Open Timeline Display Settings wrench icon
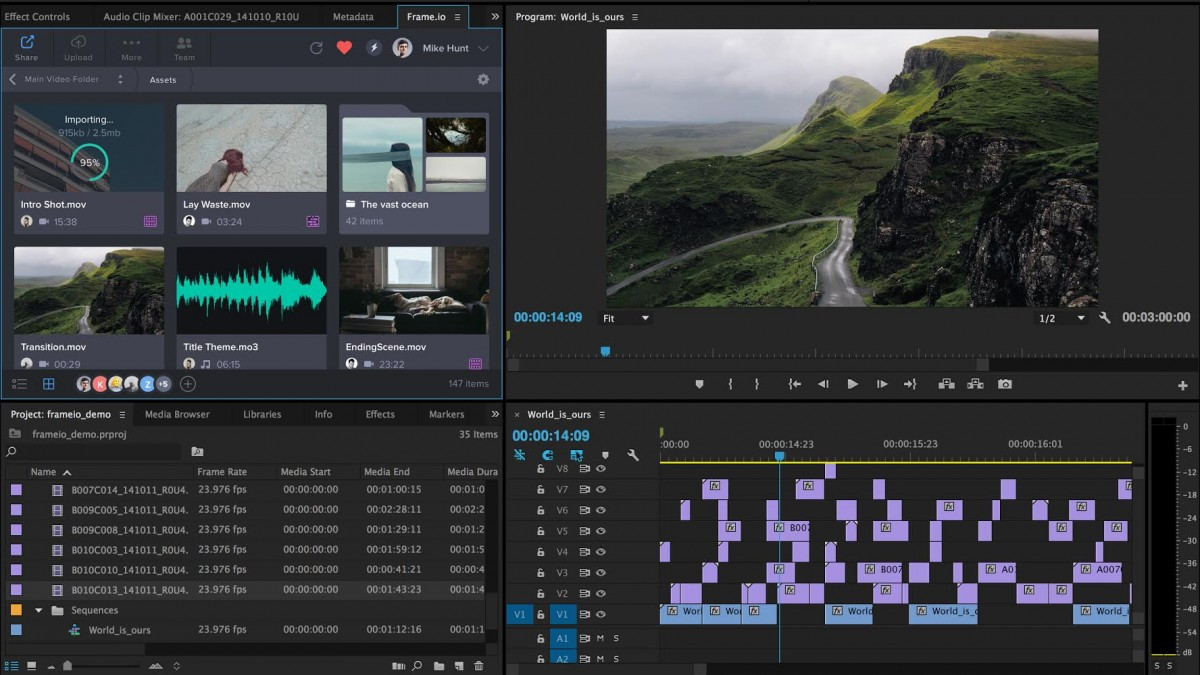 pyautogui.click(x=634, y=454)
